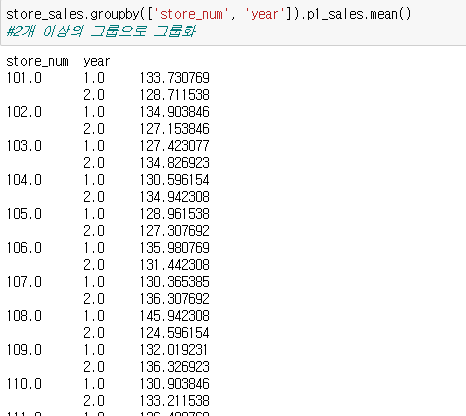
Task: Click year 1.0 in the 101.0 row
Action: (94, 78)
